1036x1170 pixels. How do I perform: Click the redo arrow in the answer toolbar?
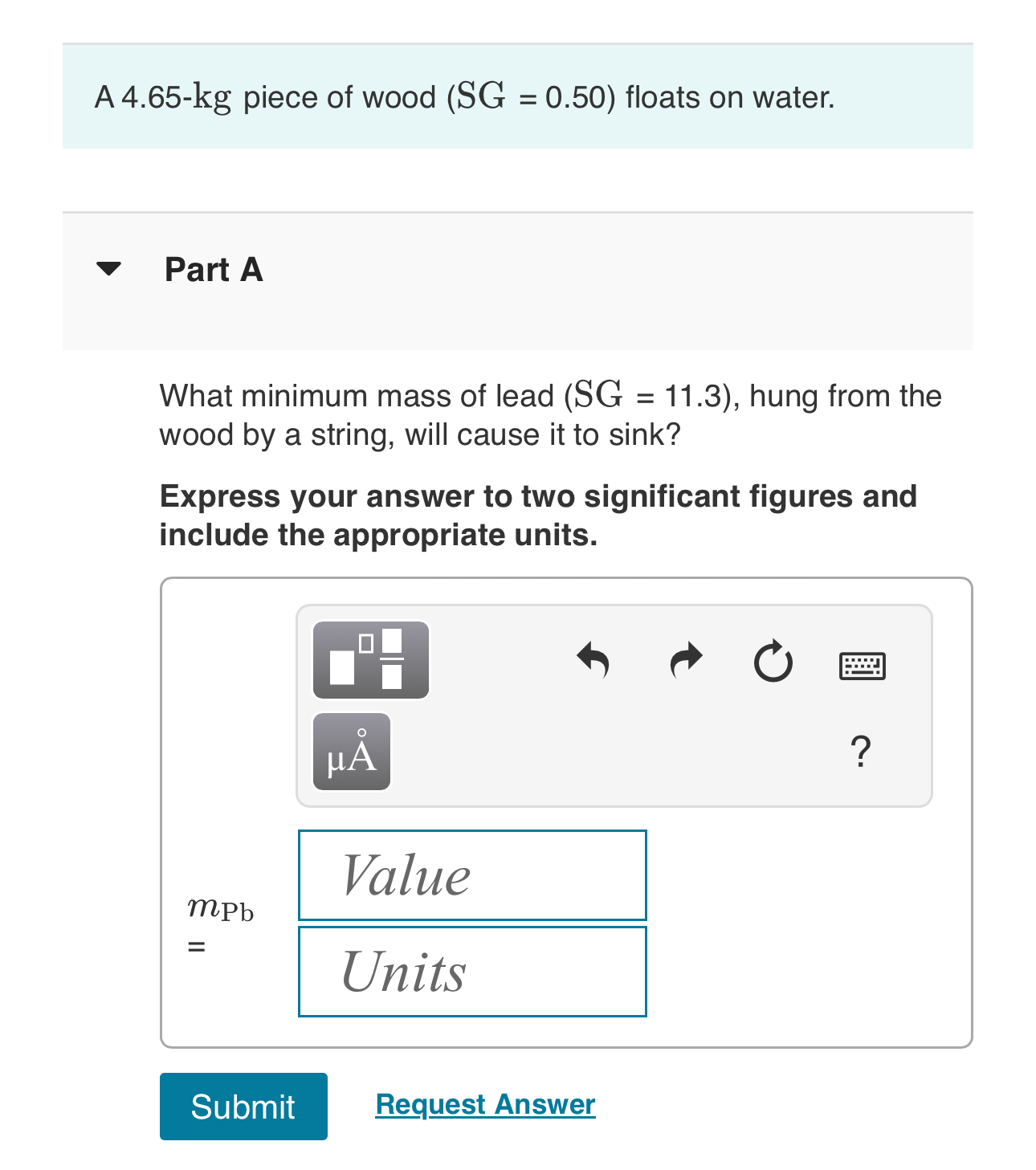pyautogui.click(x=684, y=661)
